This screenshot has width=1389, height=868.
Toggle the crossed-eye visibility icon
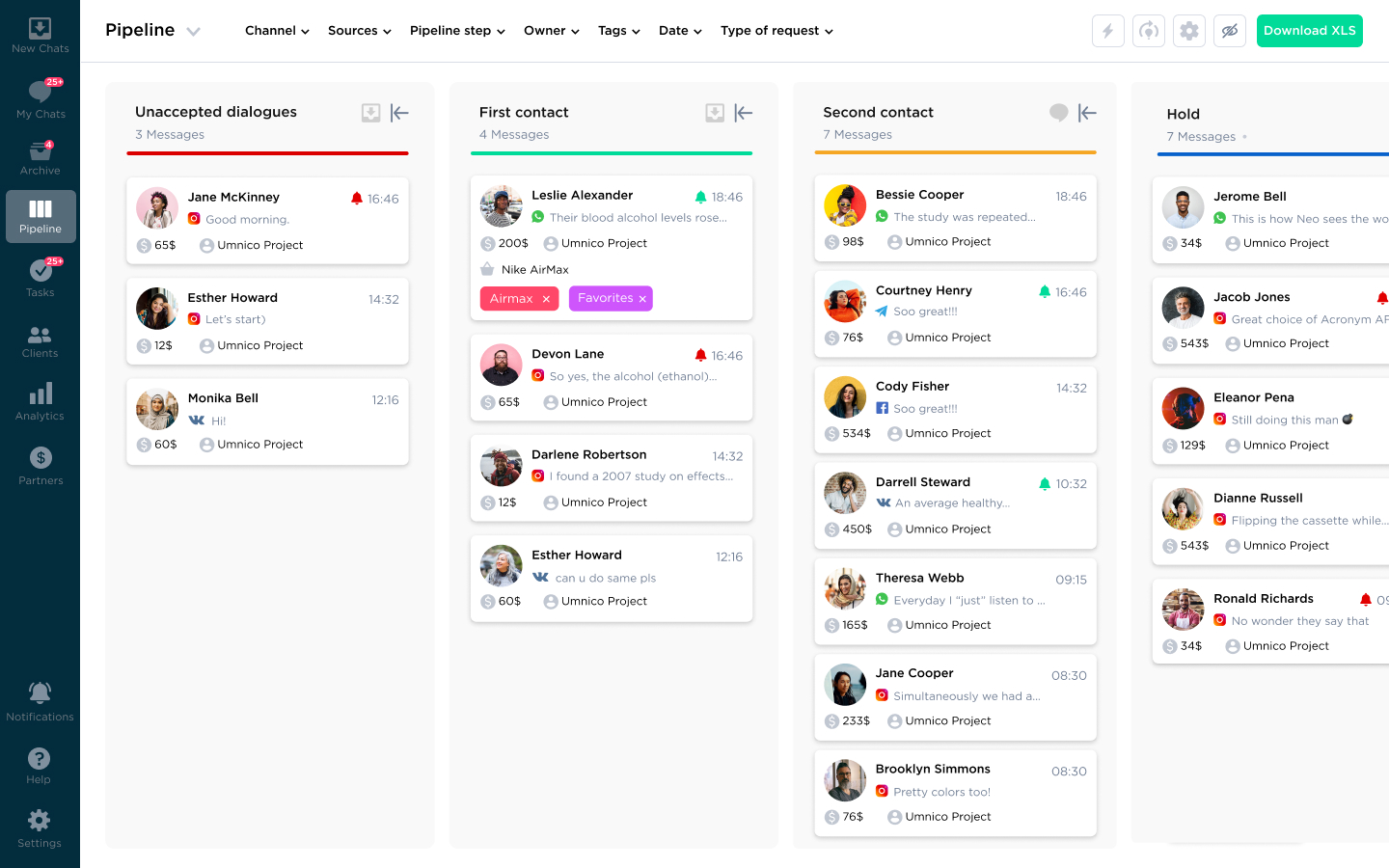pos(1230,31)
